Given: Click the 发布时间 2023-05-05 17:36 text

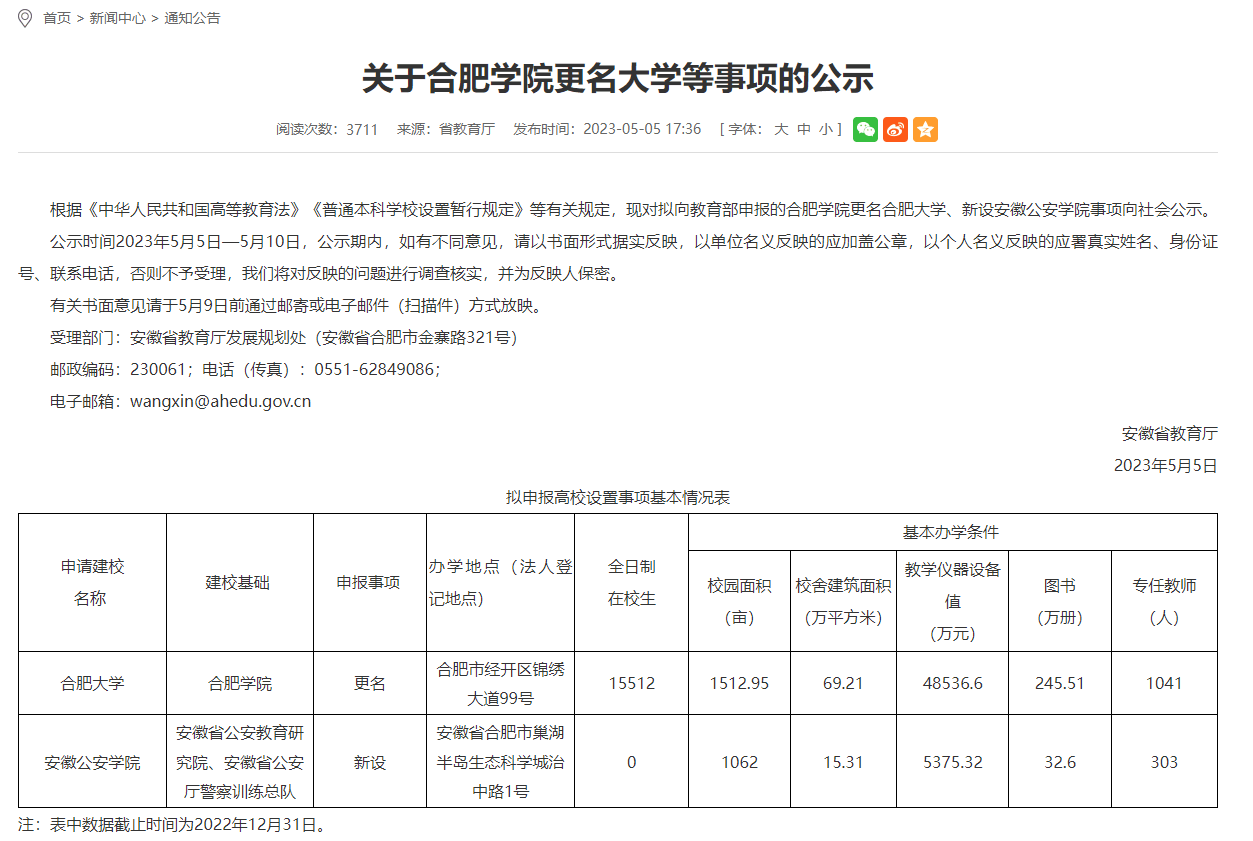Looking at the screenshot, I should 607,129.
